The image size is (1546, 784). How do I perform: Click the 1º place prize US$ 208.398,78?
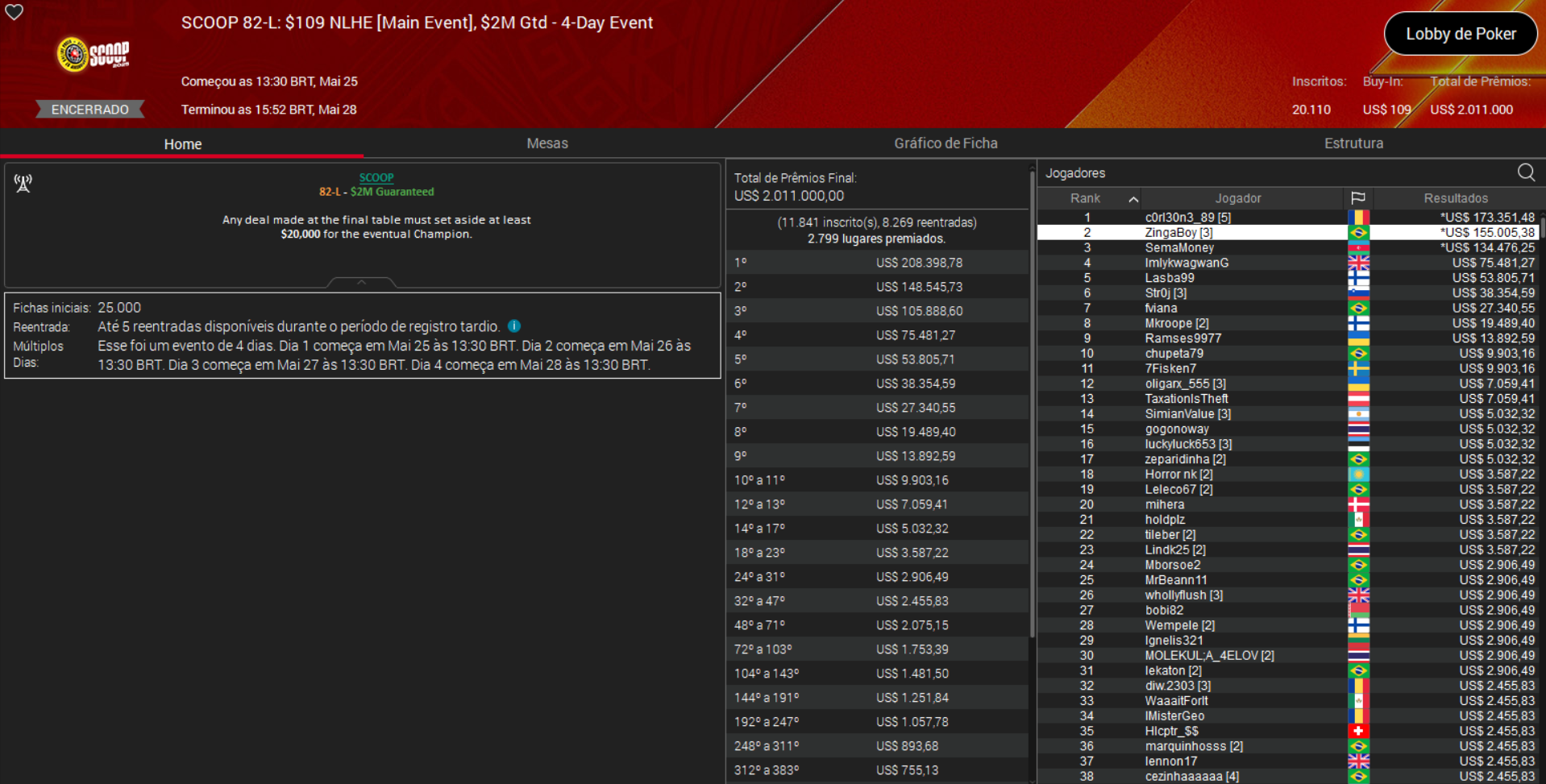point(919,263)
